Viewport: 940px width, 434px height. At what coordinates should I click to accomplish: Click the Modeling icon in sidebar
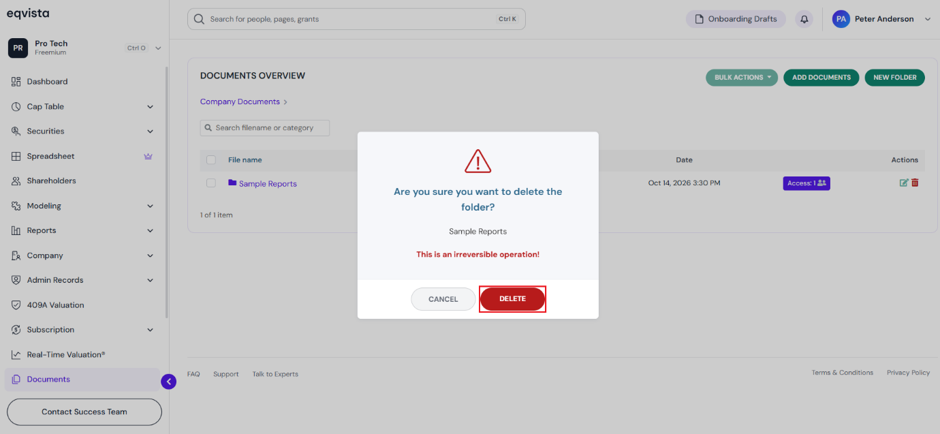(x=16, y=206)
